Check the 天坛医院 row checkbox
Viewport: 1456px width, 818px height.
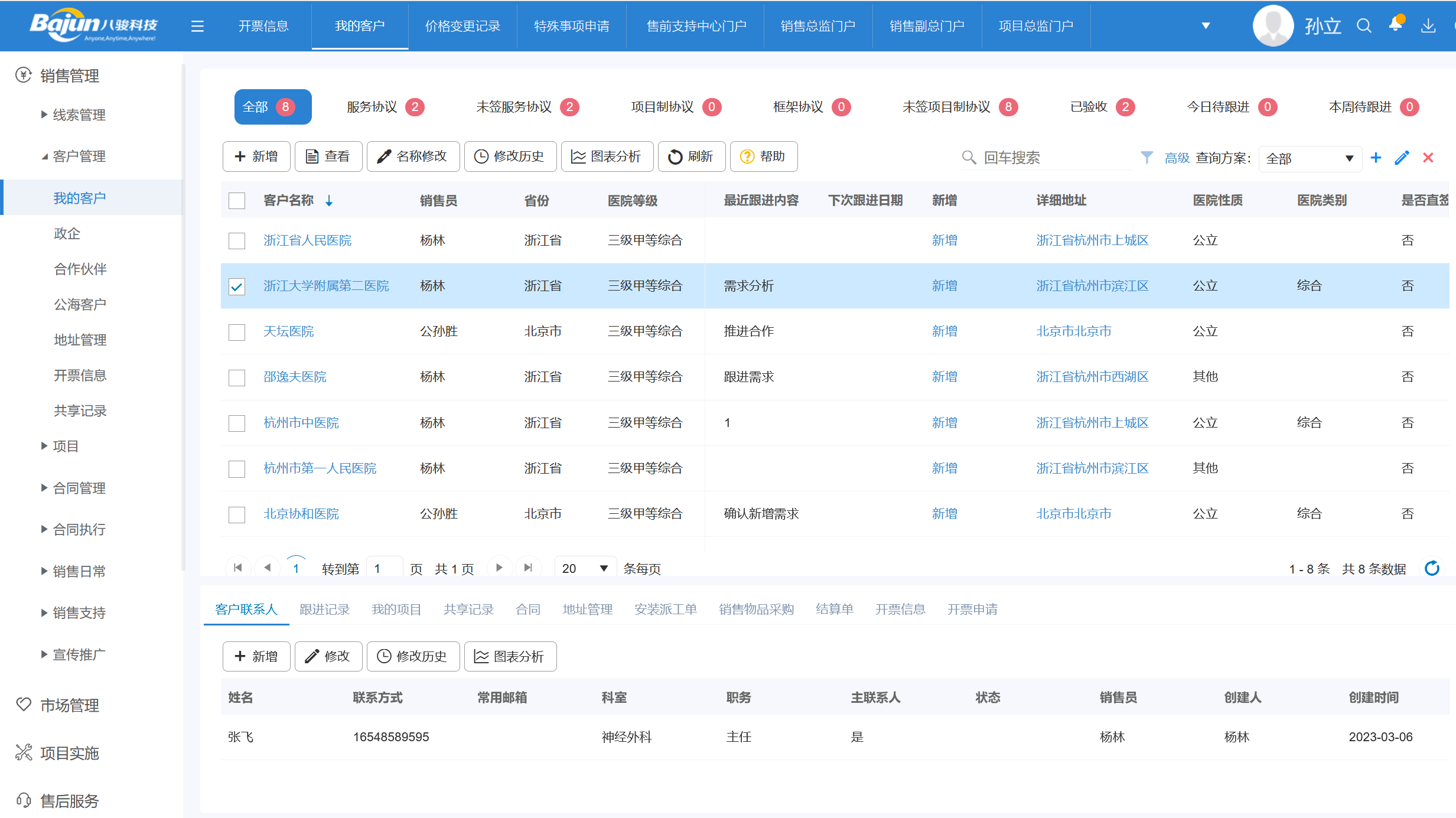[237, 332]
